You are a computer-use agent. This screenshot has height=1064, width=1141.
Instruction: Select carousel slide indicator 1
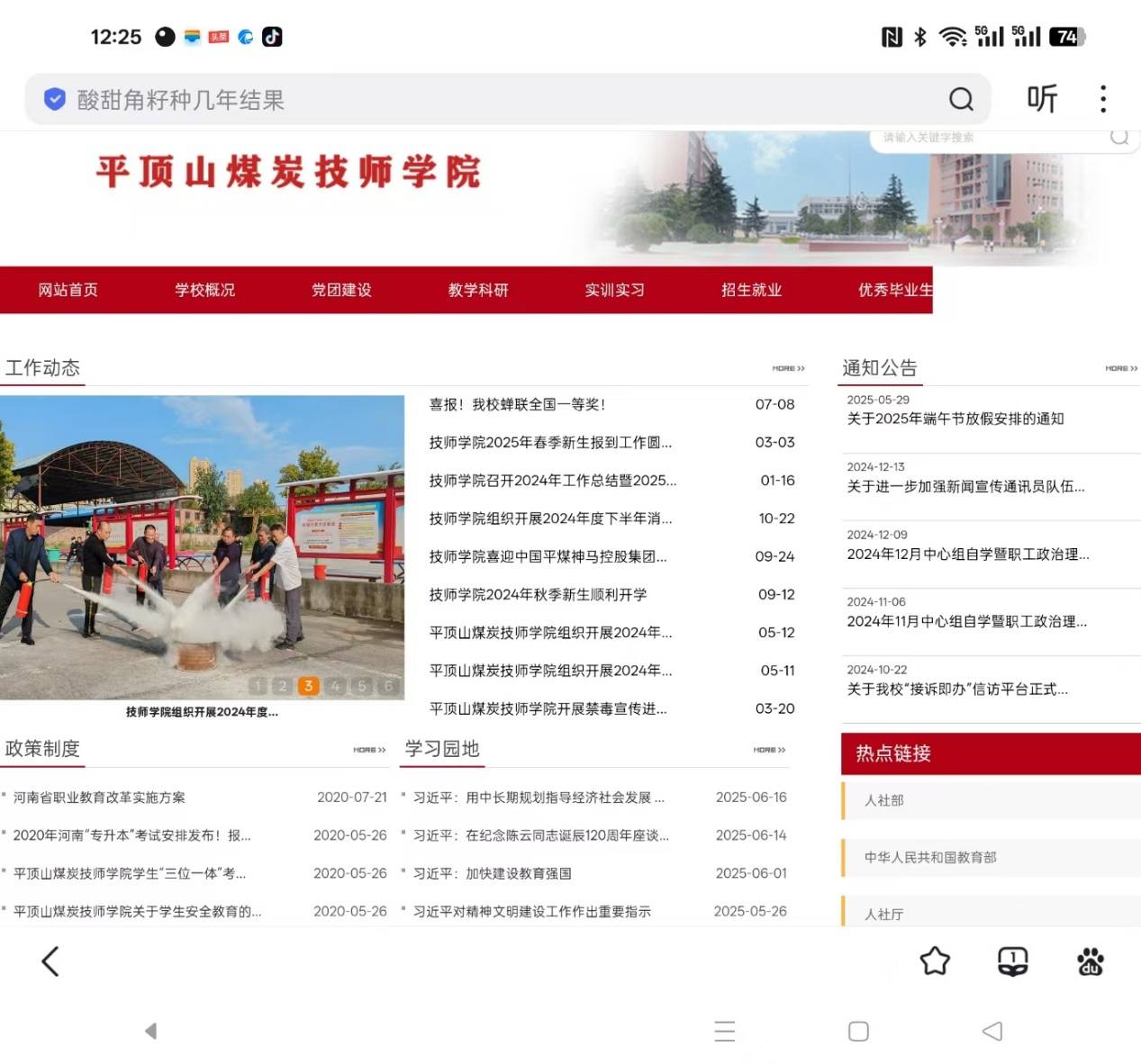coord(258,686)
